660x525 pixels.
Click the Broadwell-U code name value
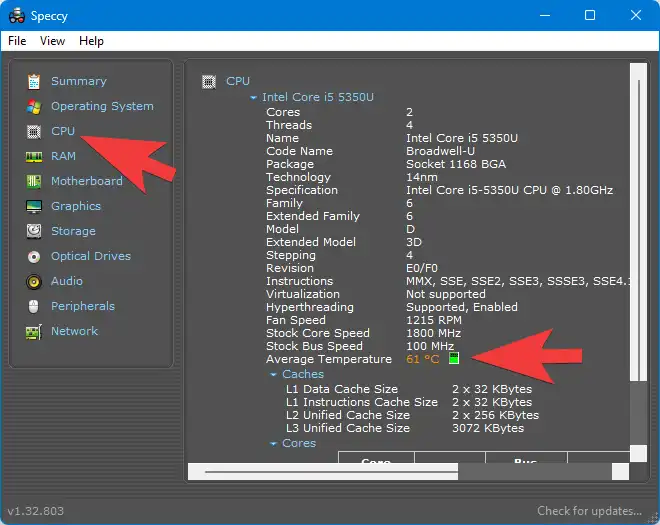pos(440,151)
